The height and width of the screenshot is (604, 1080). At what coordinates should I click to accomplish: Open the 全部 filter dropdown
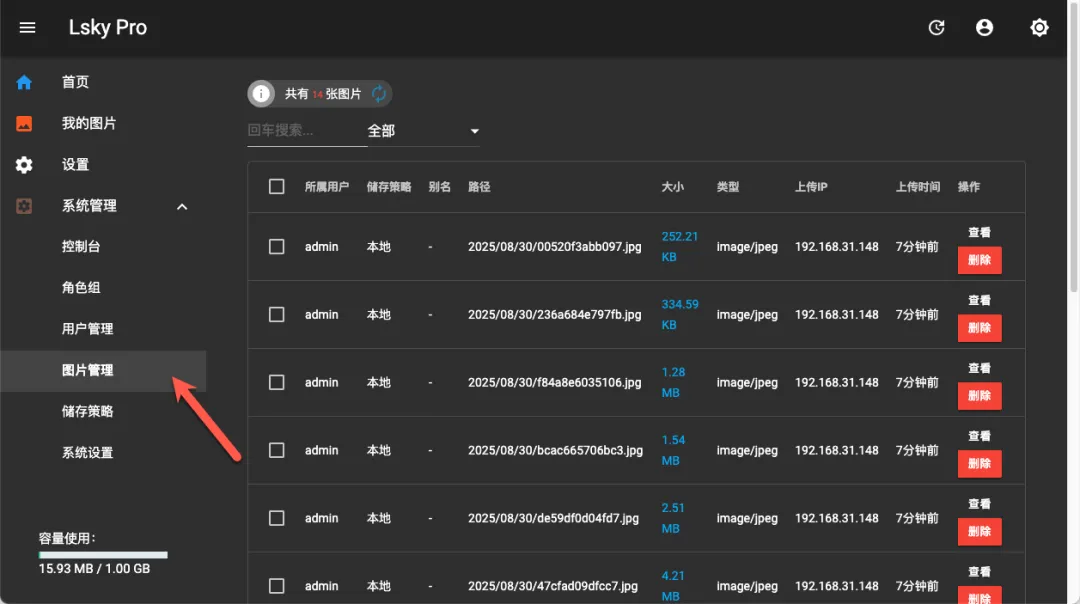click(423, 131)
